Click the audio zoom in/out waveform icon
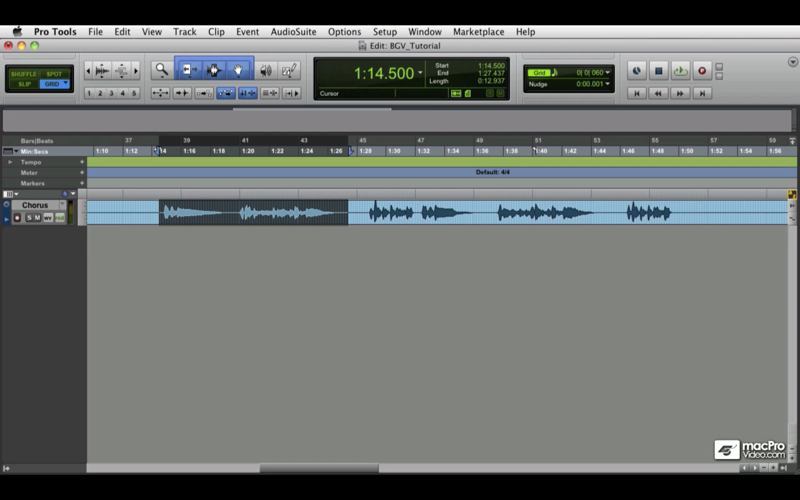This screenshot has height=500, width=800. (102, 70)
